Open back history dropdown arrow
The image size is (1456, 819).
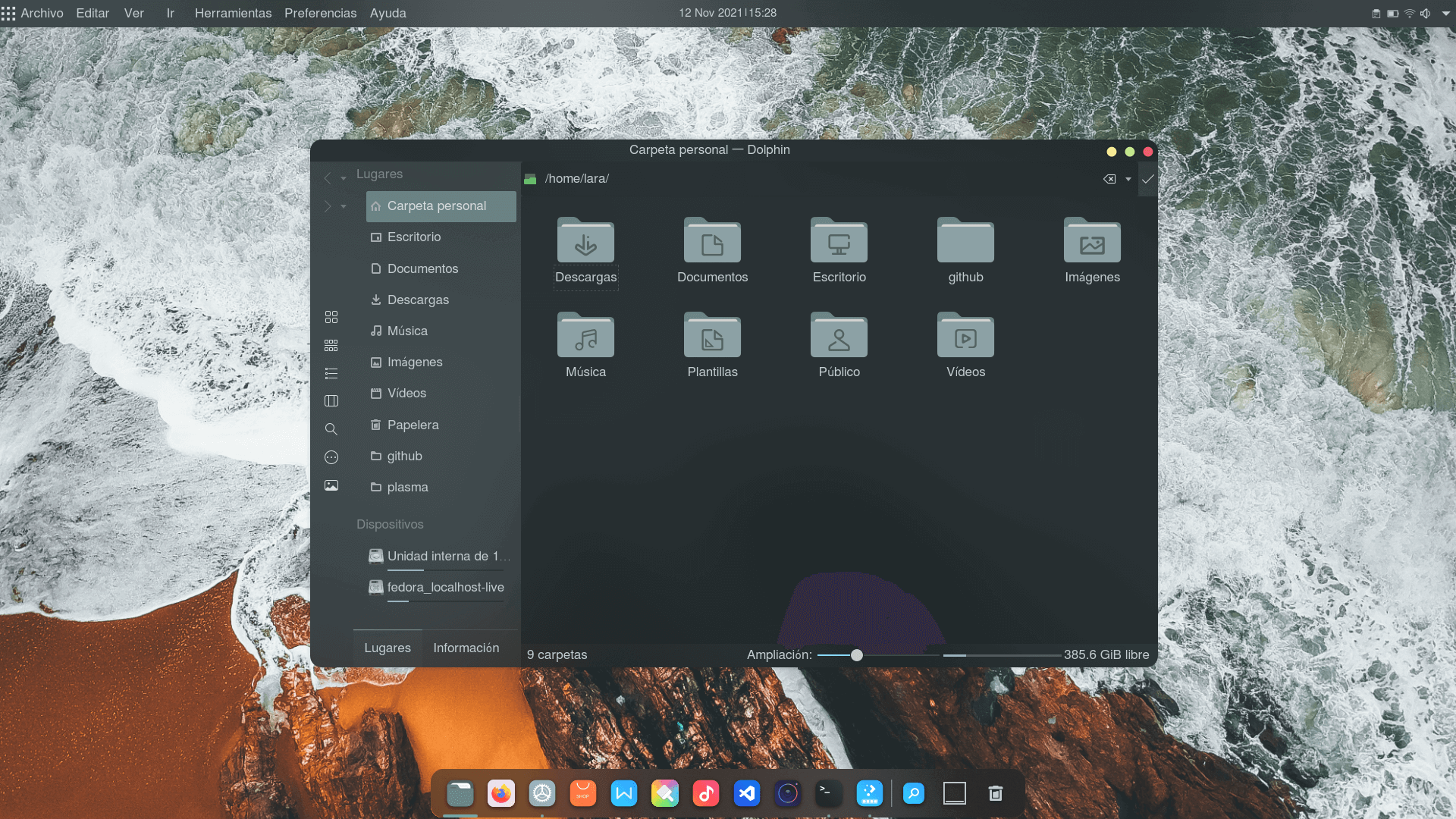344,179
